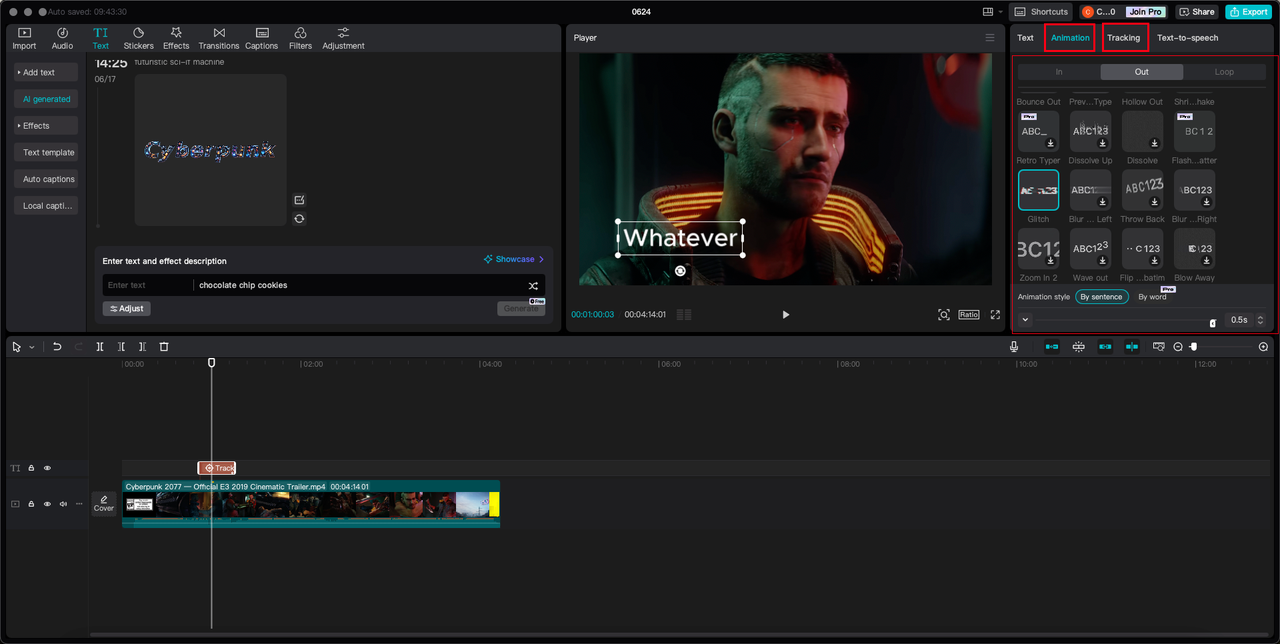Play the video preview

(x=785, y=314)
